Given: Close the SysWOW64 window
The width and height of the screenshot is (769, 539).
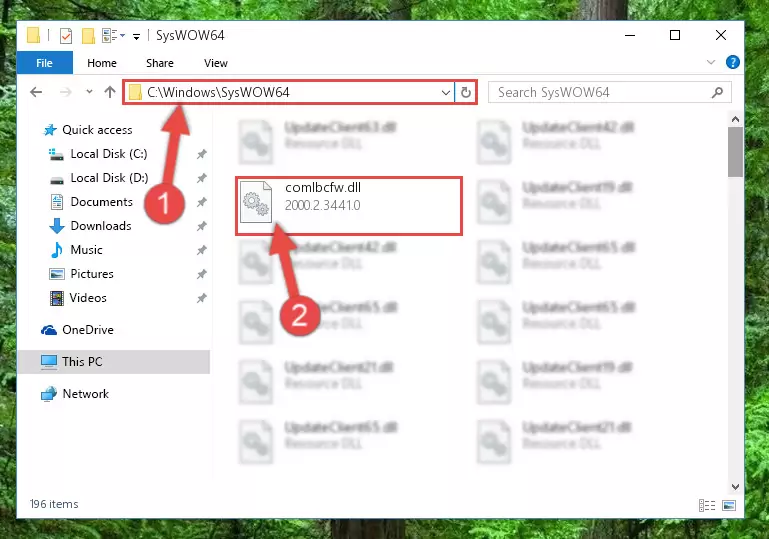Looking at the screenshot, I should 720,35.
